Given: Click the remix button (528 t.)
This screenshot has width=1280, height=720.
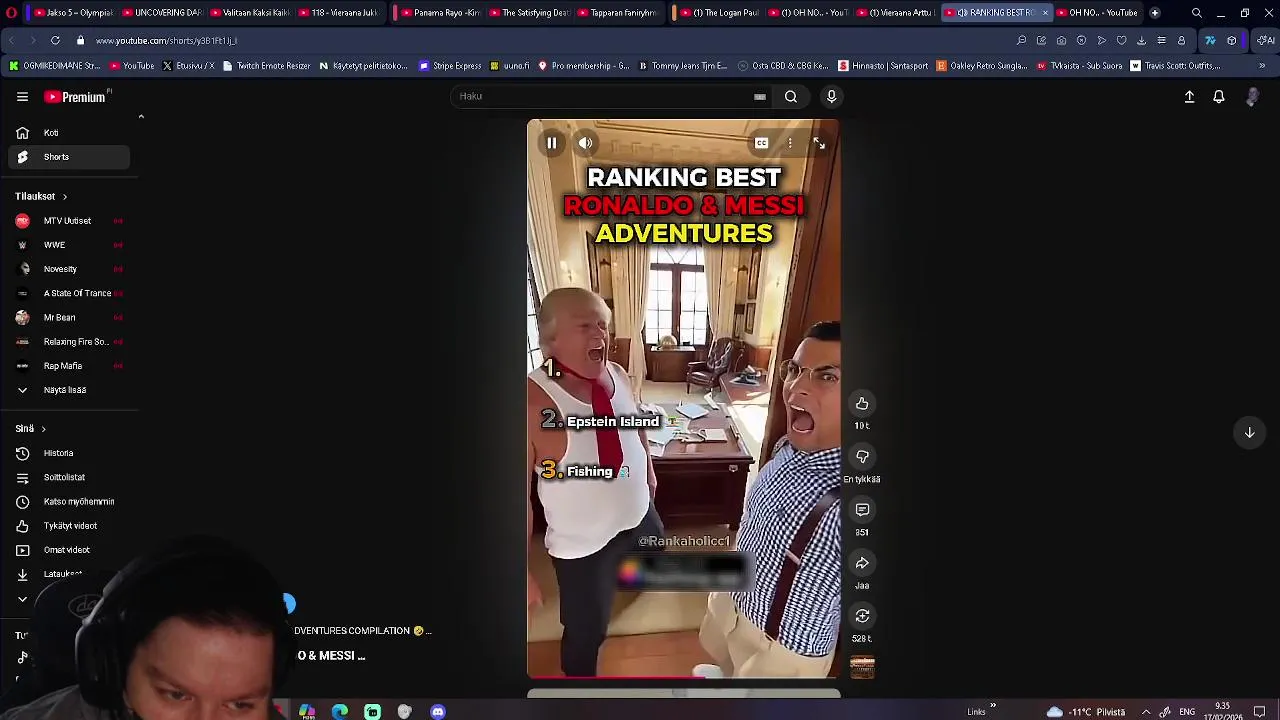Looking at the screenshot, I should click(x=862, y=616).
